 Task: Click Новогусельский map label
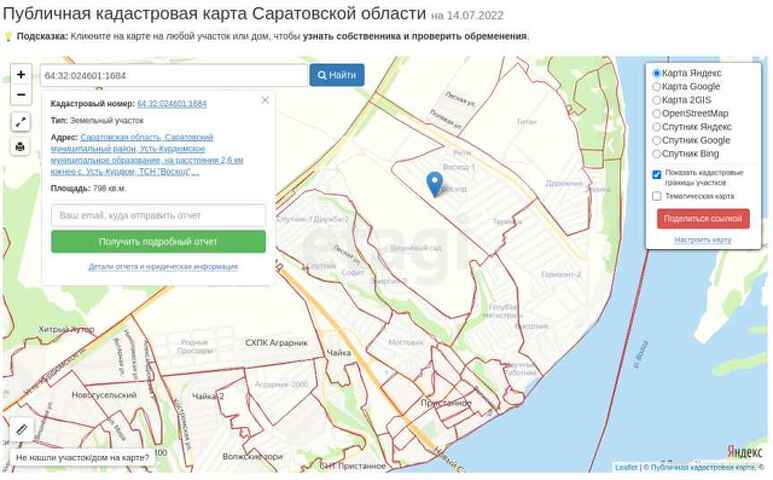point(104,395)
